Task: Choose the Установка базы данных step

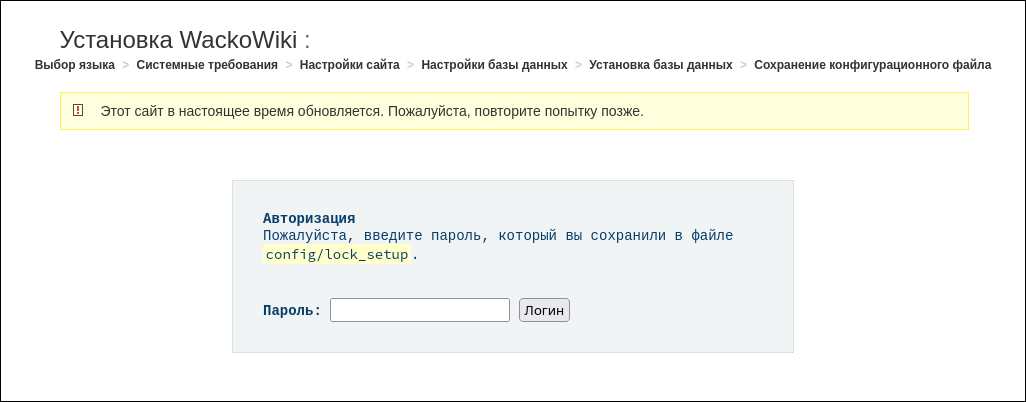Action: [661, 65]
